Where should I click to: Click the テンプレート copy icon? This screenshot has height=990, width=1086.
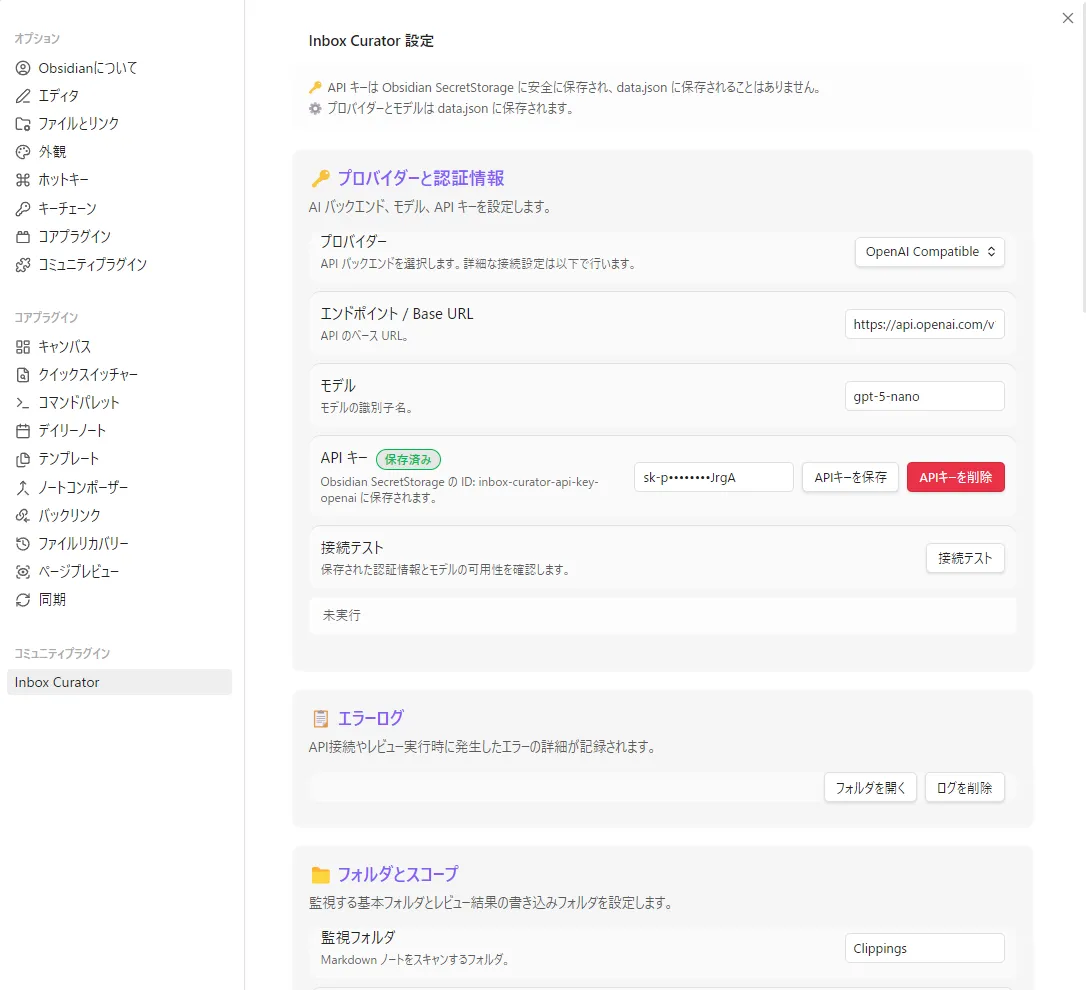click(x=23, y=459)
